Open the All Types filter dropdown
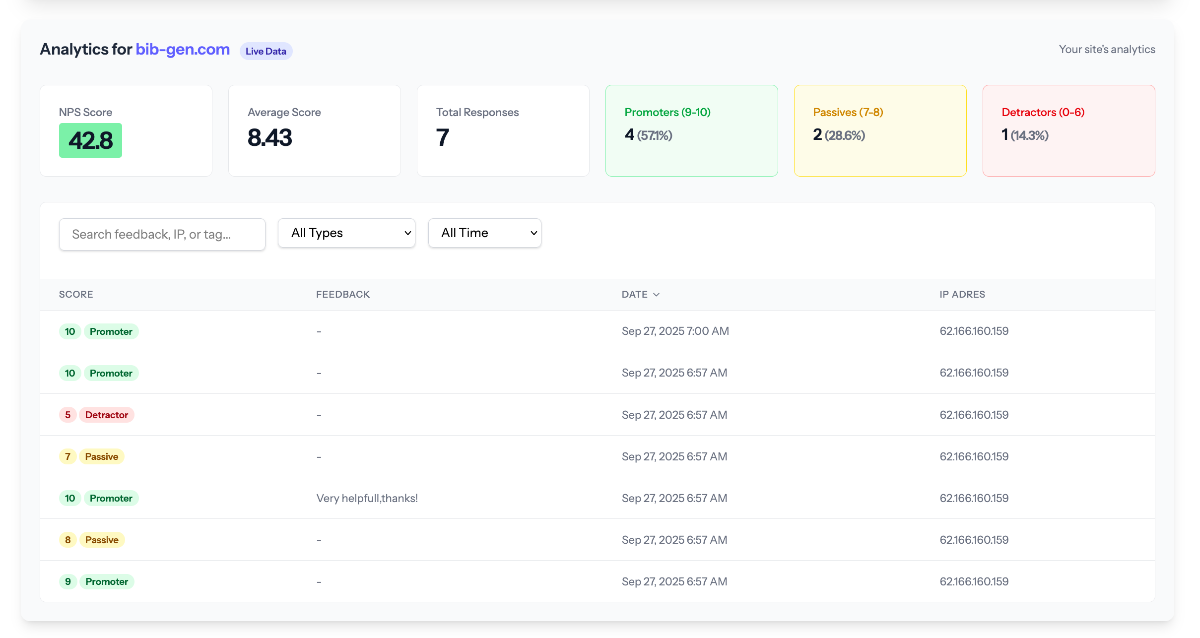The image size is (1200, 638). (x=346, y=233)
